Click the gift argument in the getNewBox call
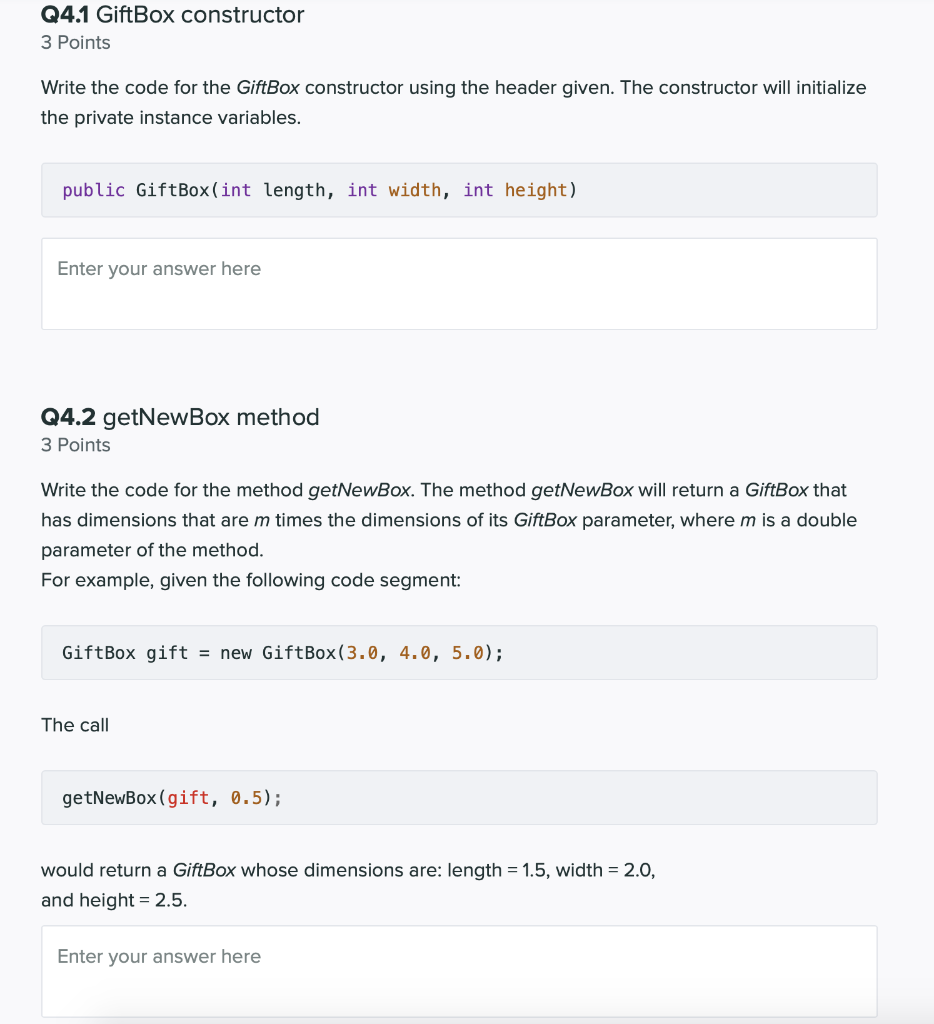 coord(190,797)
